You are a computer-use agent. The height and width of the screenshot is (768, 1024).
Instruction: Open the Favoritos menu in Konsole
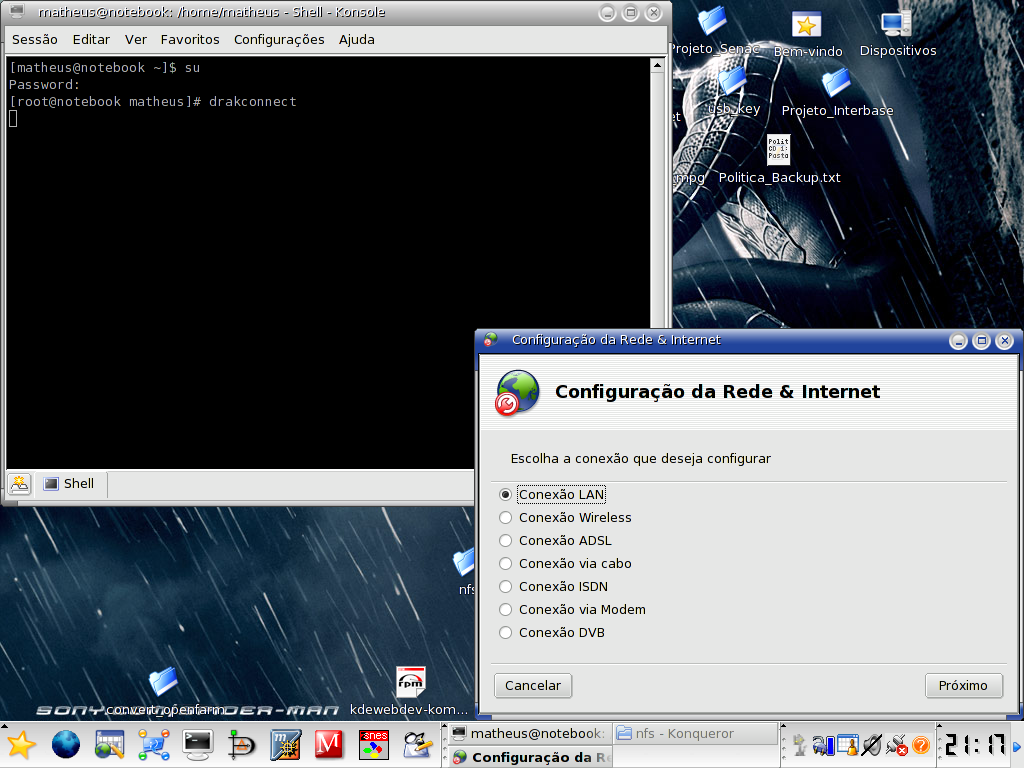[190, 40]
